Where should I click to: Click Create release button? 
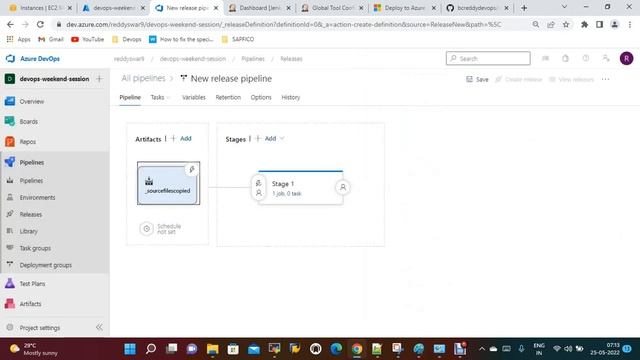(519, 79)
